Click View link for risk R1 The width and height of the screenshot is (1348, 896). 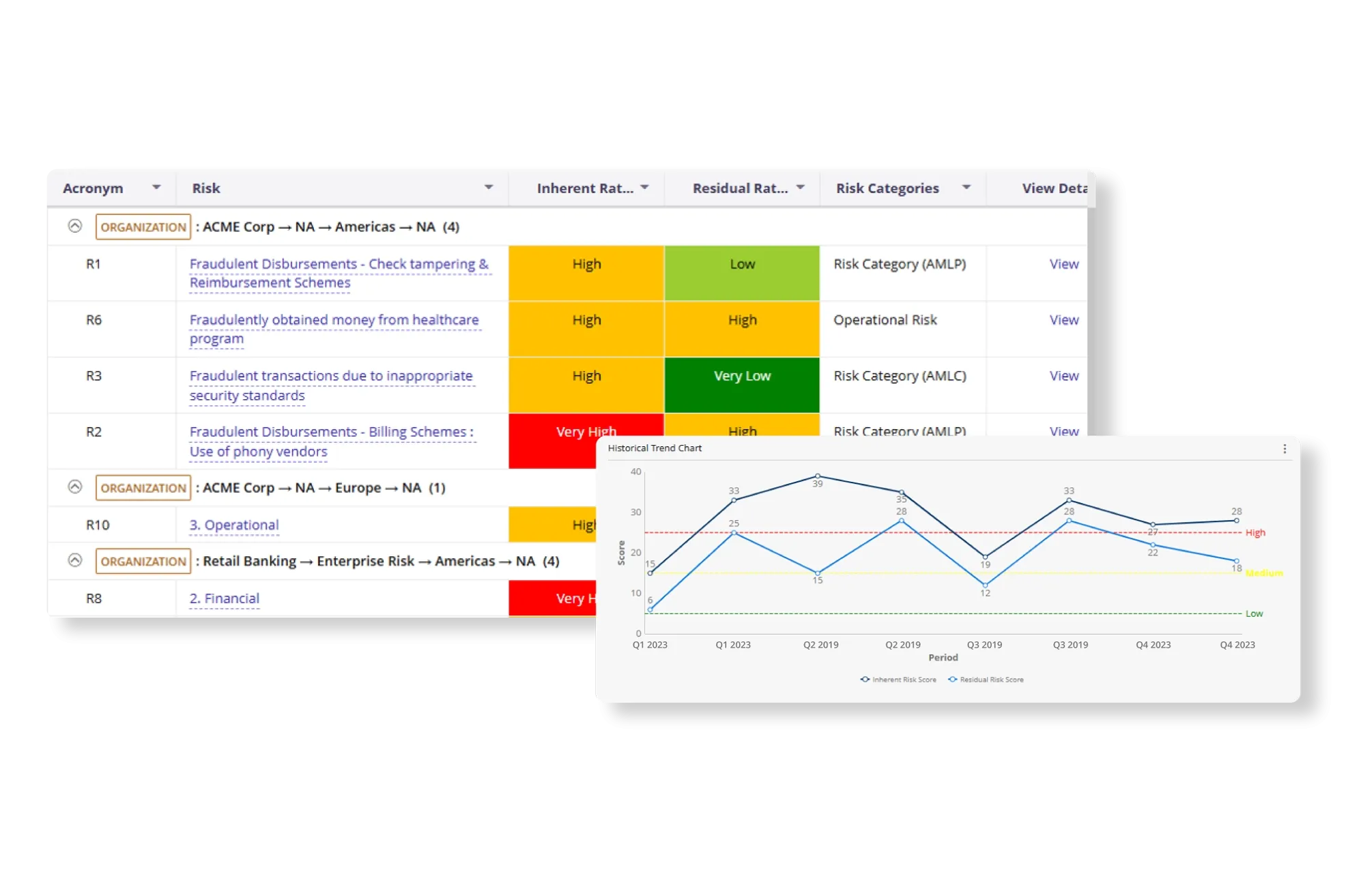tap(1063, 264)
